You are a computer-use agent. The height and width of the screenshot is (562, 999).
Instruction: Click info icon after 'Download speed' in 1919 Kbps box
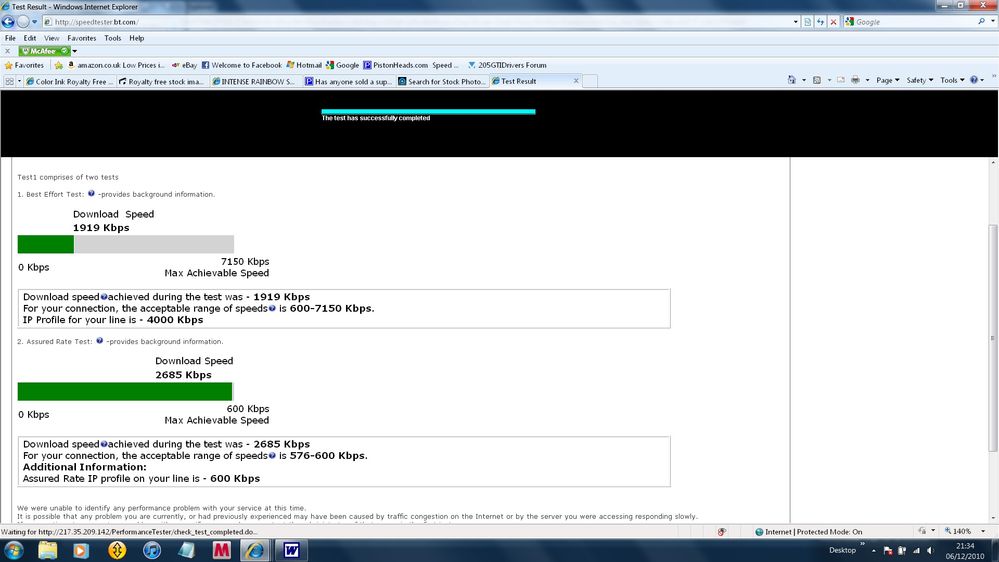click(x=104, y=297)
